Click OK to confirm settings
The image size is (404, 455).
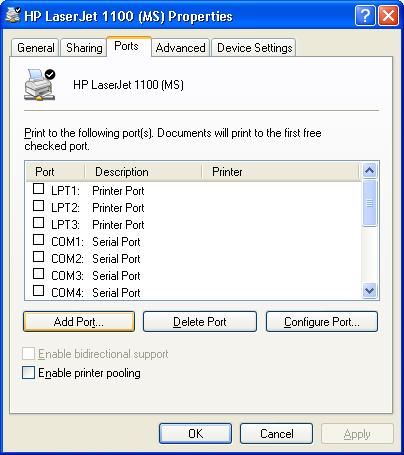pos(195,434)
